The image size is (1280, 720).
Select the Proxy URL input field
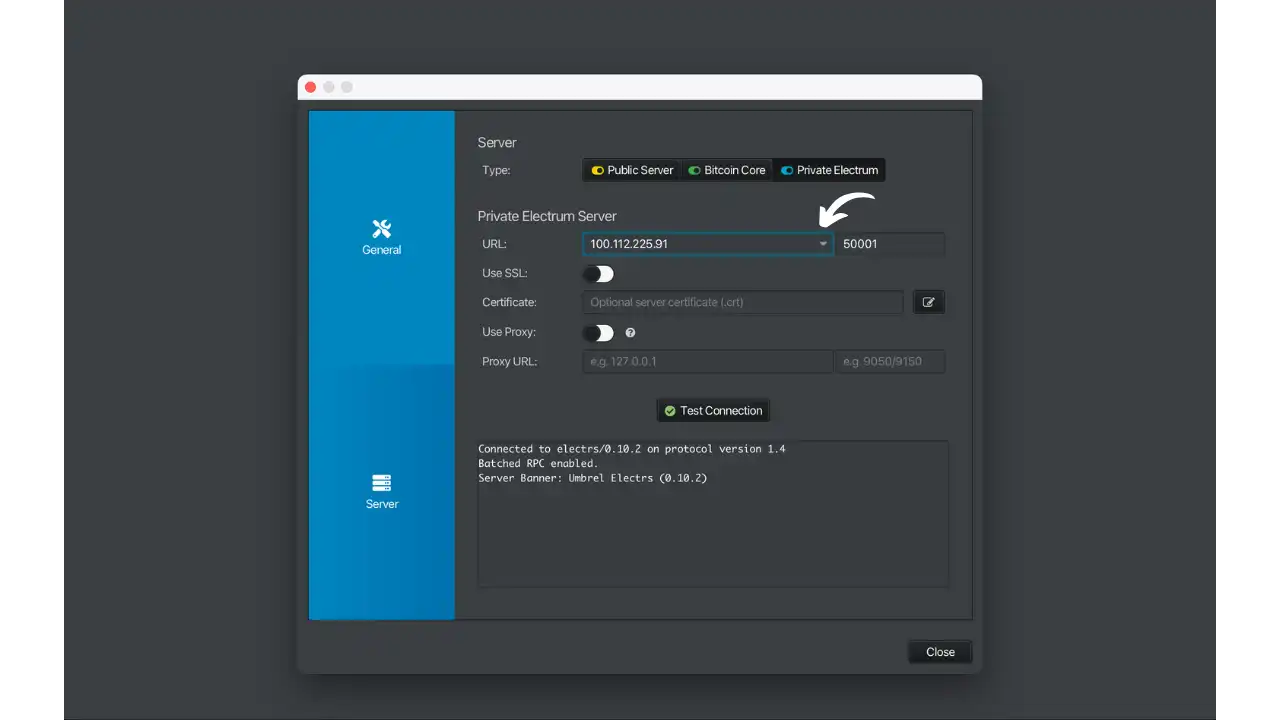705,361
